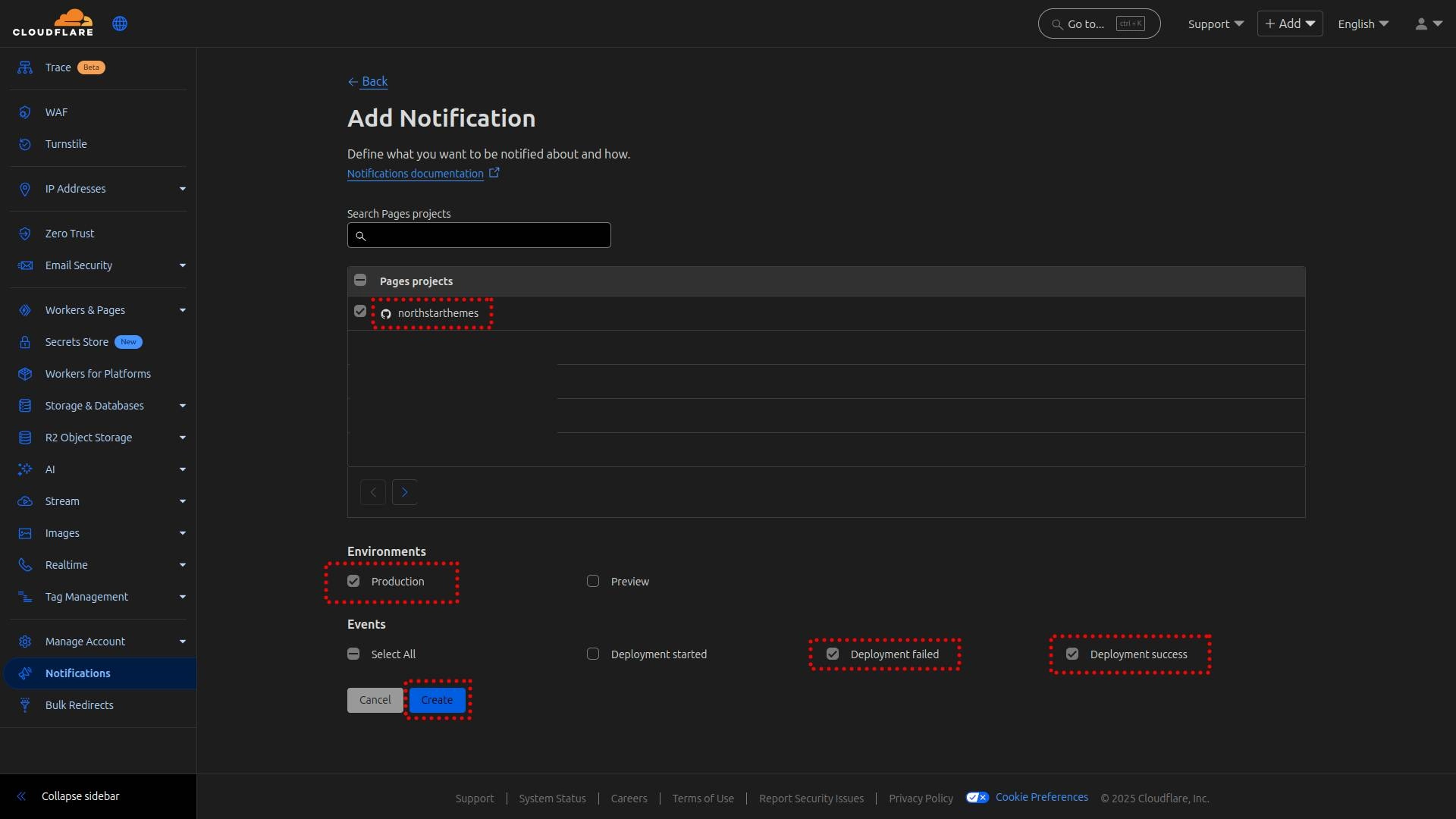Image resolution: width=1456 pixels, height=819 pixels.
Task: Click the WAF shield icon
Action: pos(25,112)
